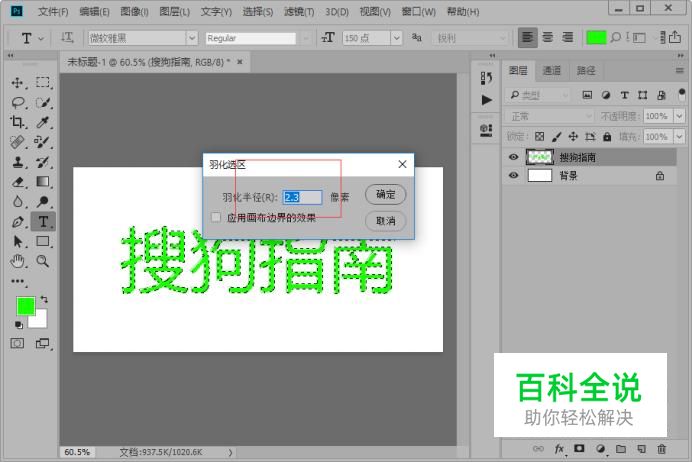The width and height of the screenshot is (692, 462).
Task: Select the Eyedropper tool
Action: 43,122
